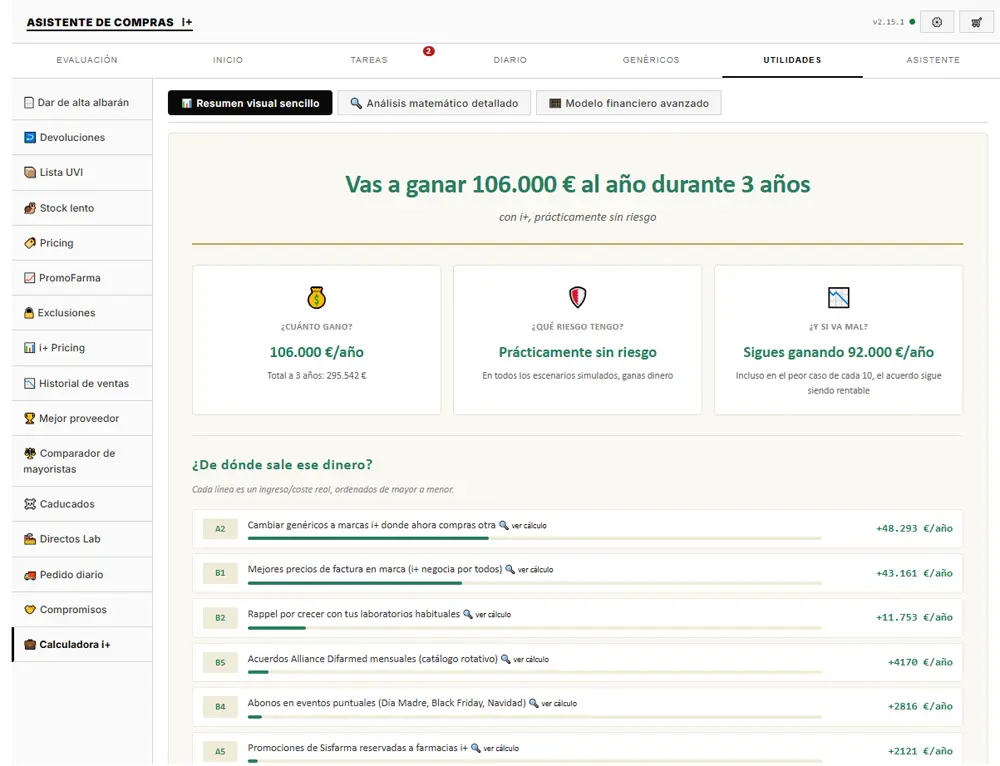Click the B1 row progress bar
Screen dimensions: 1000x766
[534, 584]
